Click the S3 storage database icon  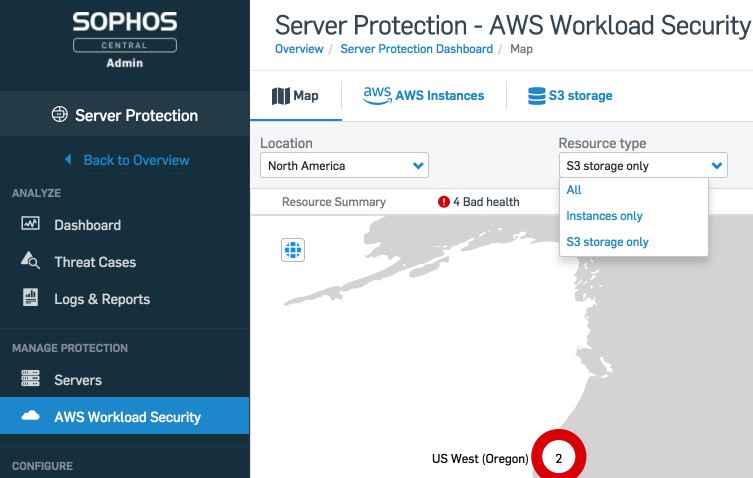(x=536, y=96)
